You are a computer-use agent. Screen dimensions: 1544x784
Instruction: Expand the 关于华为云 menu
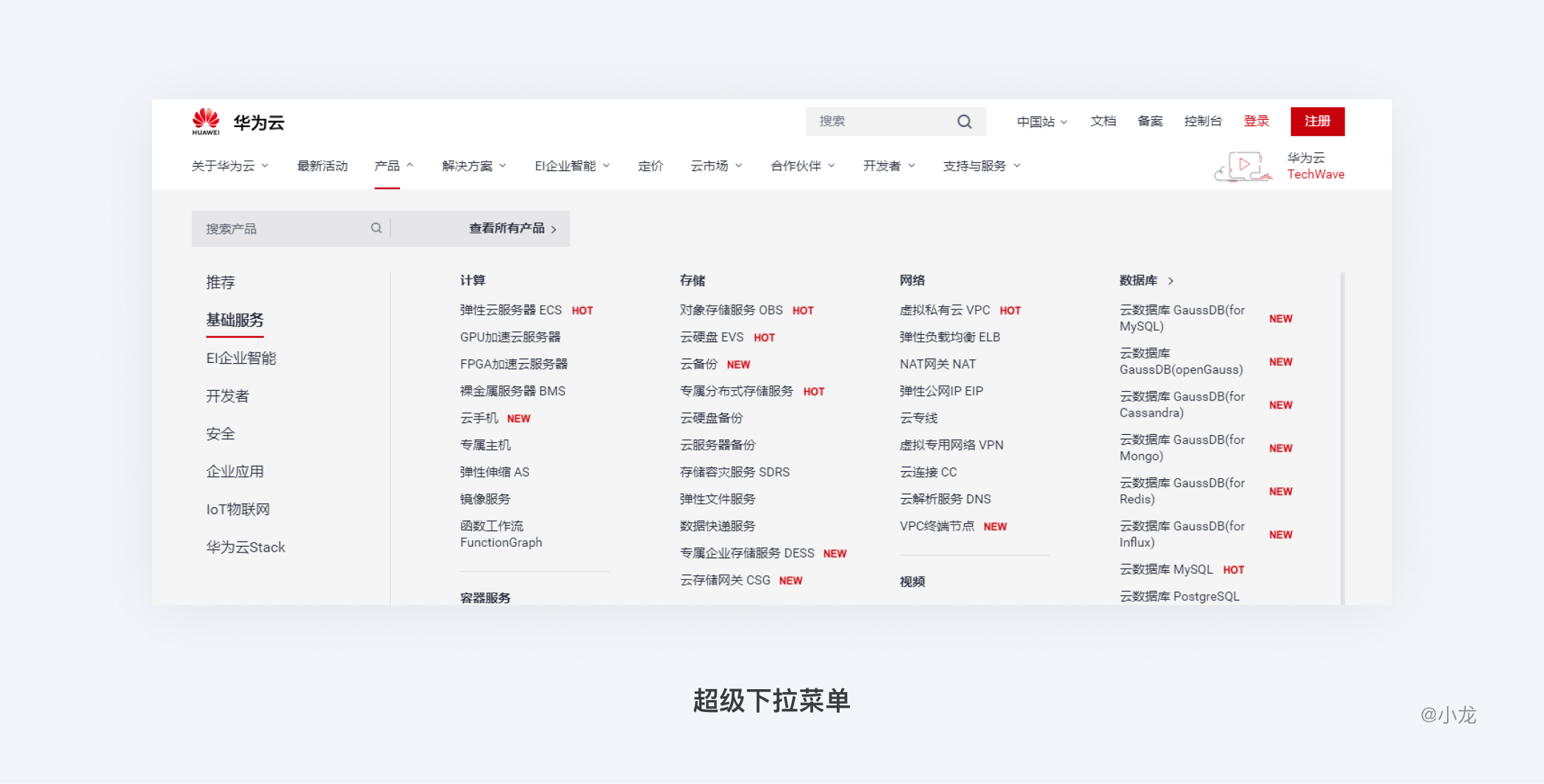(x=229, y=166)
